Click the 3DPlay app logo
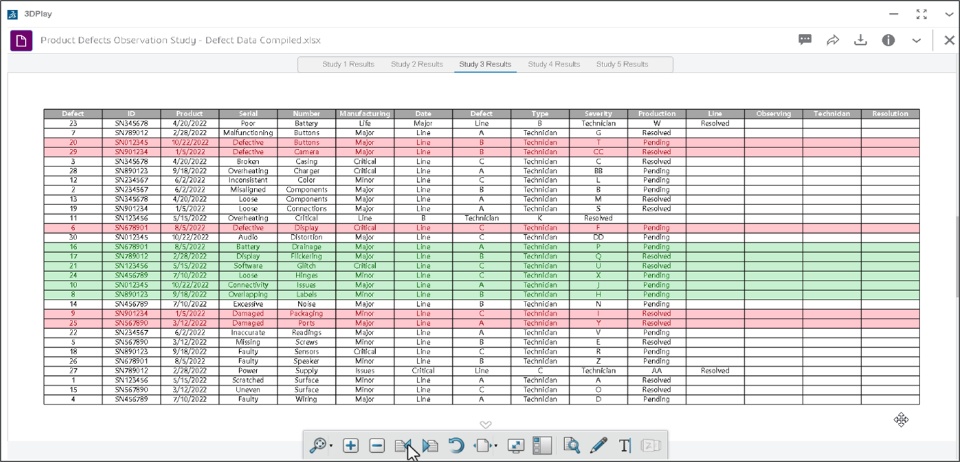The width and height of the screenshot is (960, 462). pyautogui.click(x=12, y=14)
